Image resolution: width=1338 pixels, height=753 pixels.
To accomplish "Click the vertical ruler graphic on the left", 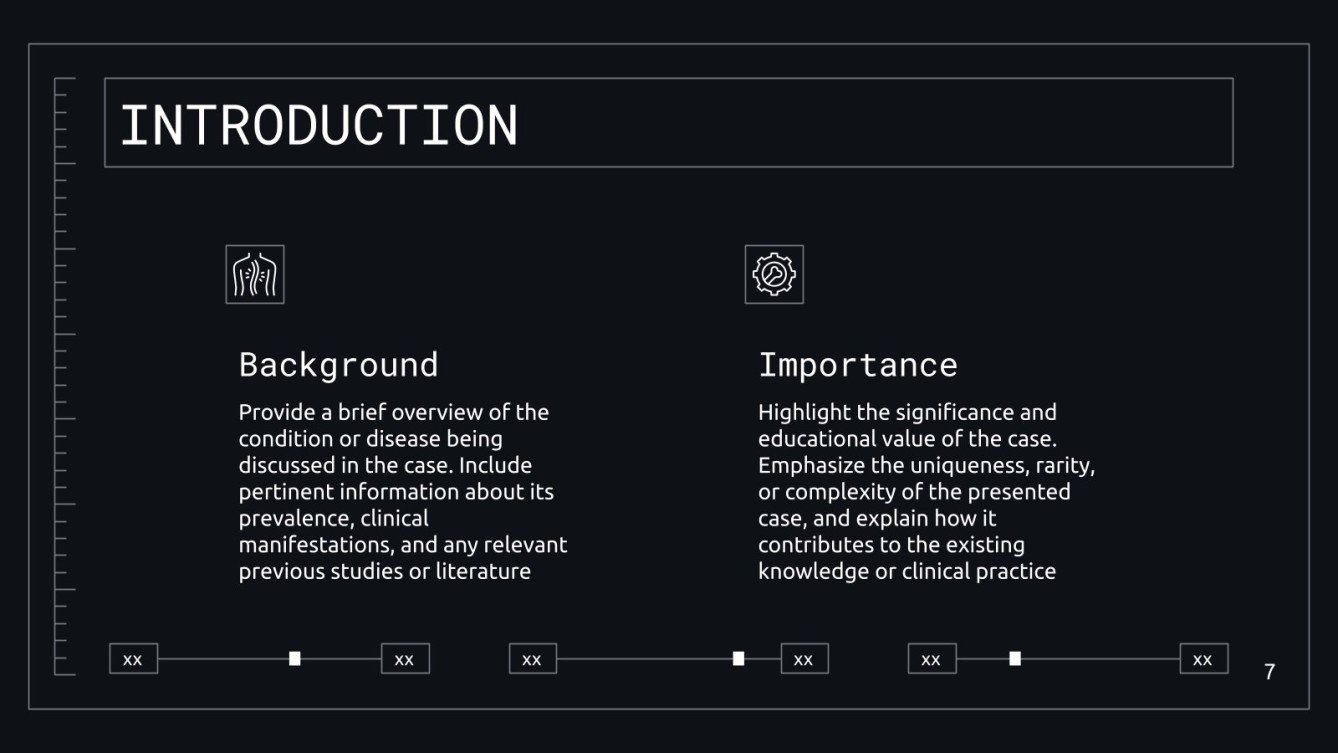I will coord(63,375).
